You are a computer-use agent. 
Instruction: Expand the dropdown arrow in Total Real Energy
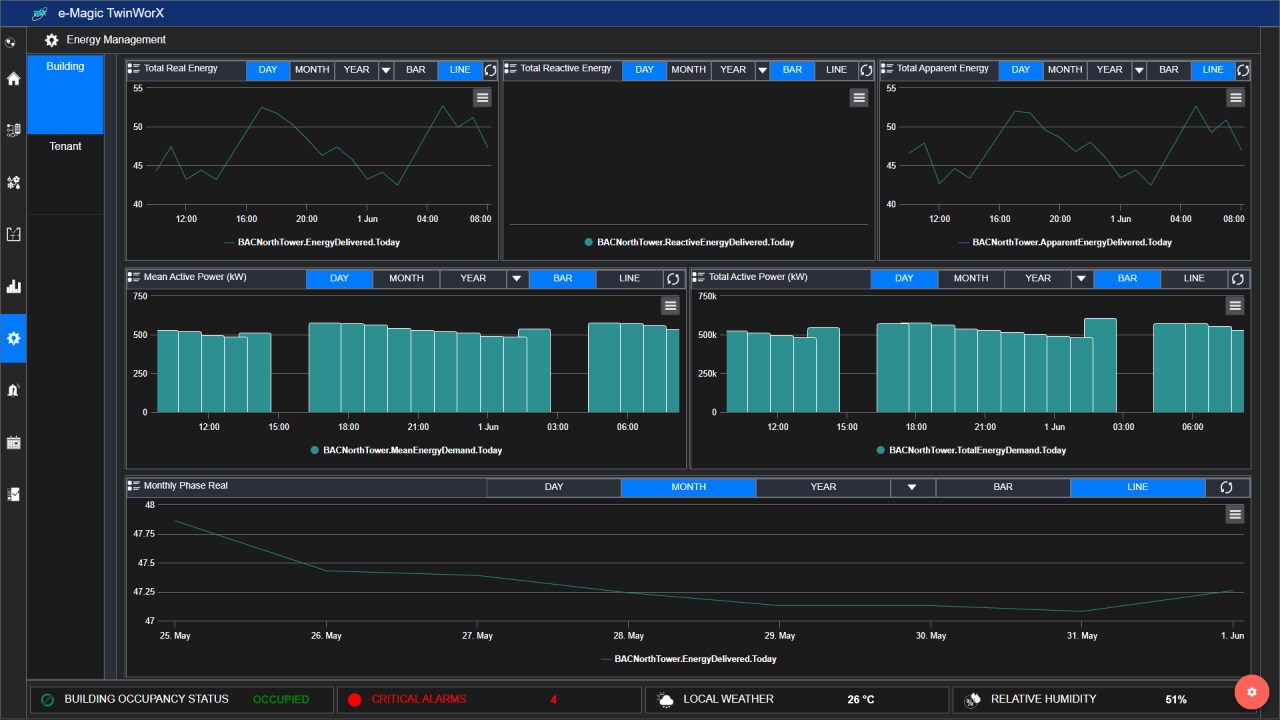pyautogui.click(x=385, y=70)
